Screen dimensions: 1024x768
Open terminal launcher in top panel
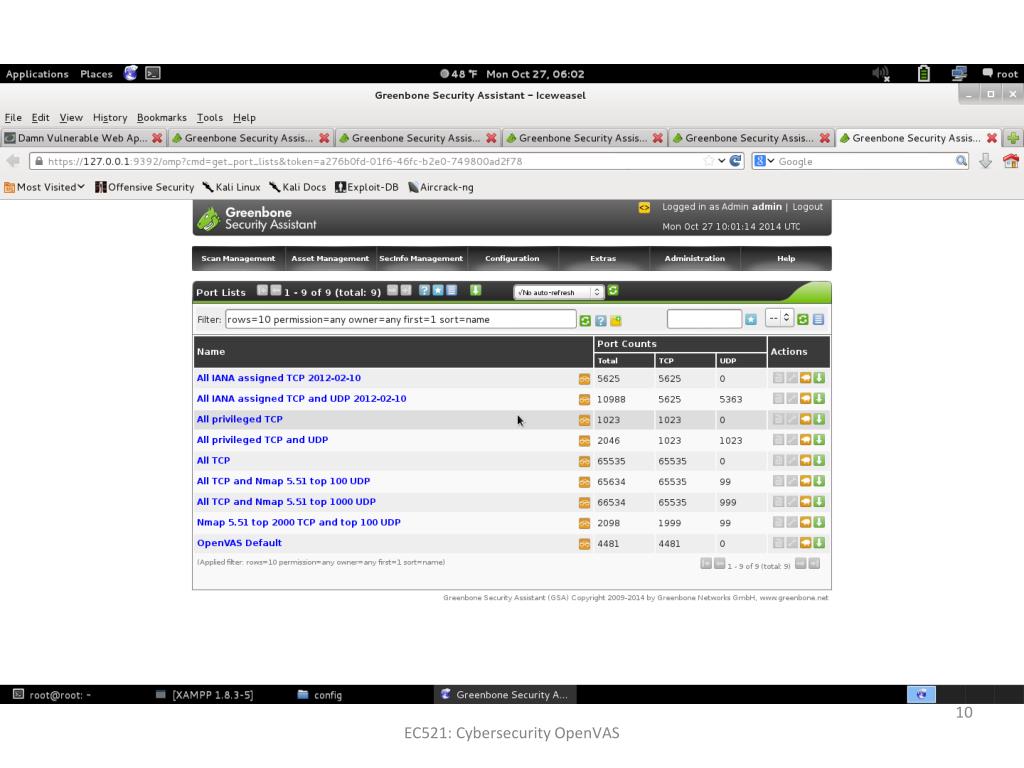click(153, 73)
